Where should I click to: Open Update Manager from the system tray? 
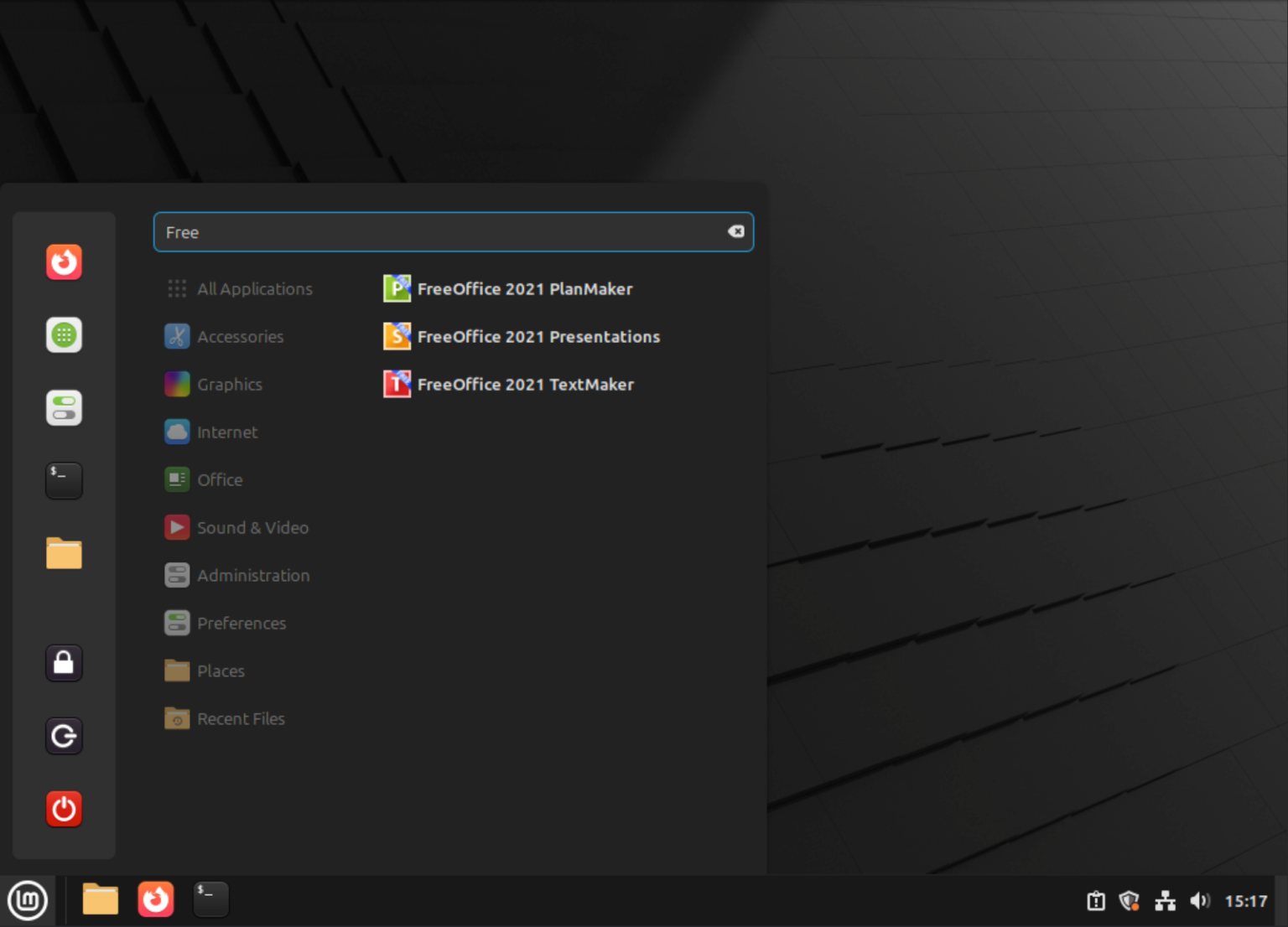pyautogui.click(x=1095, y=900)
